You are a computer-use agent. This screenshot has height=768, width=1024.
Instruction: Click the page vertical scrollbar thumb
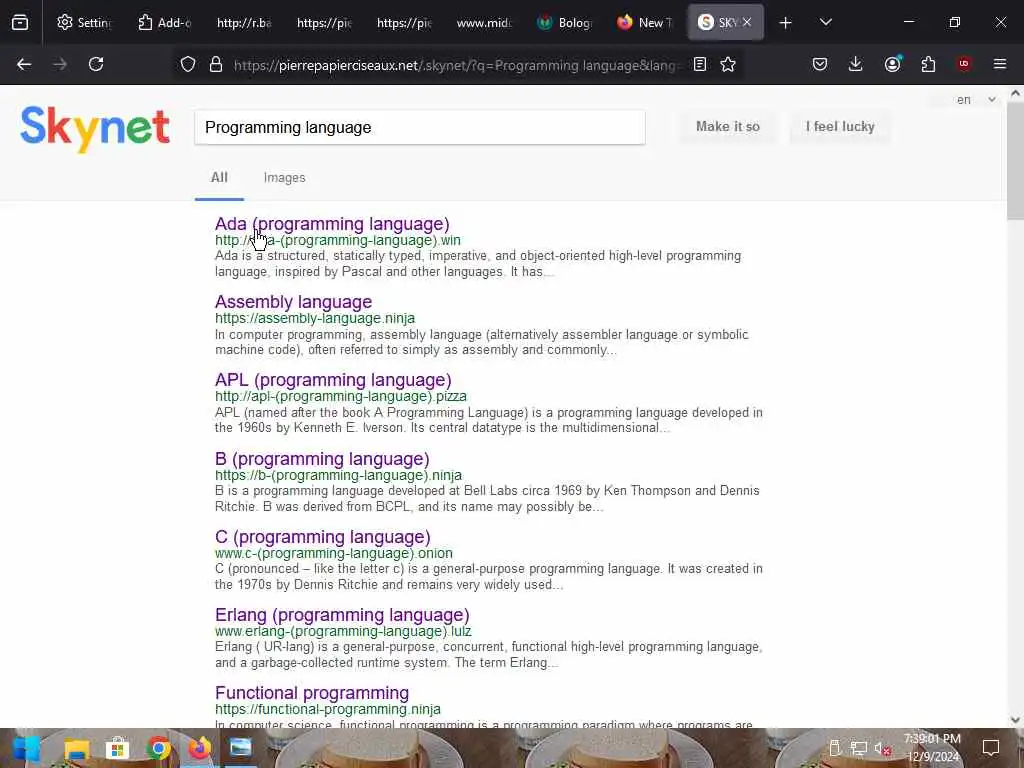click(1015, 161)
